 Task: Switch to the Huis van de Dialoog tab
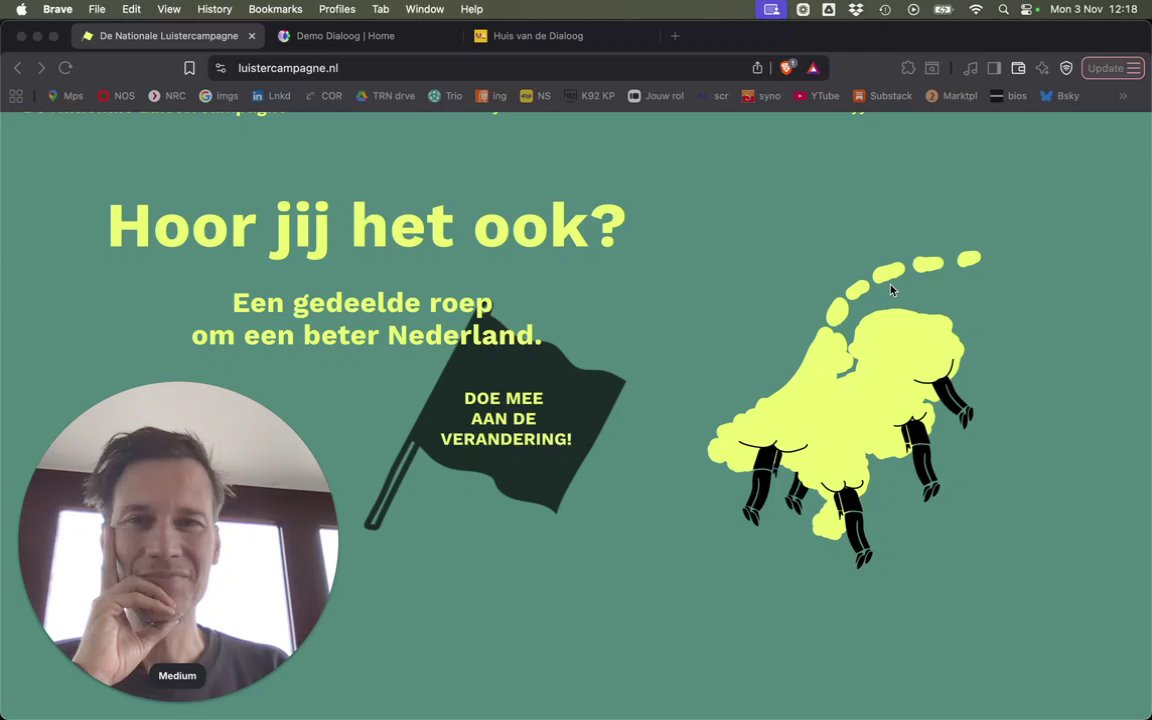click(x=538, y=36)
